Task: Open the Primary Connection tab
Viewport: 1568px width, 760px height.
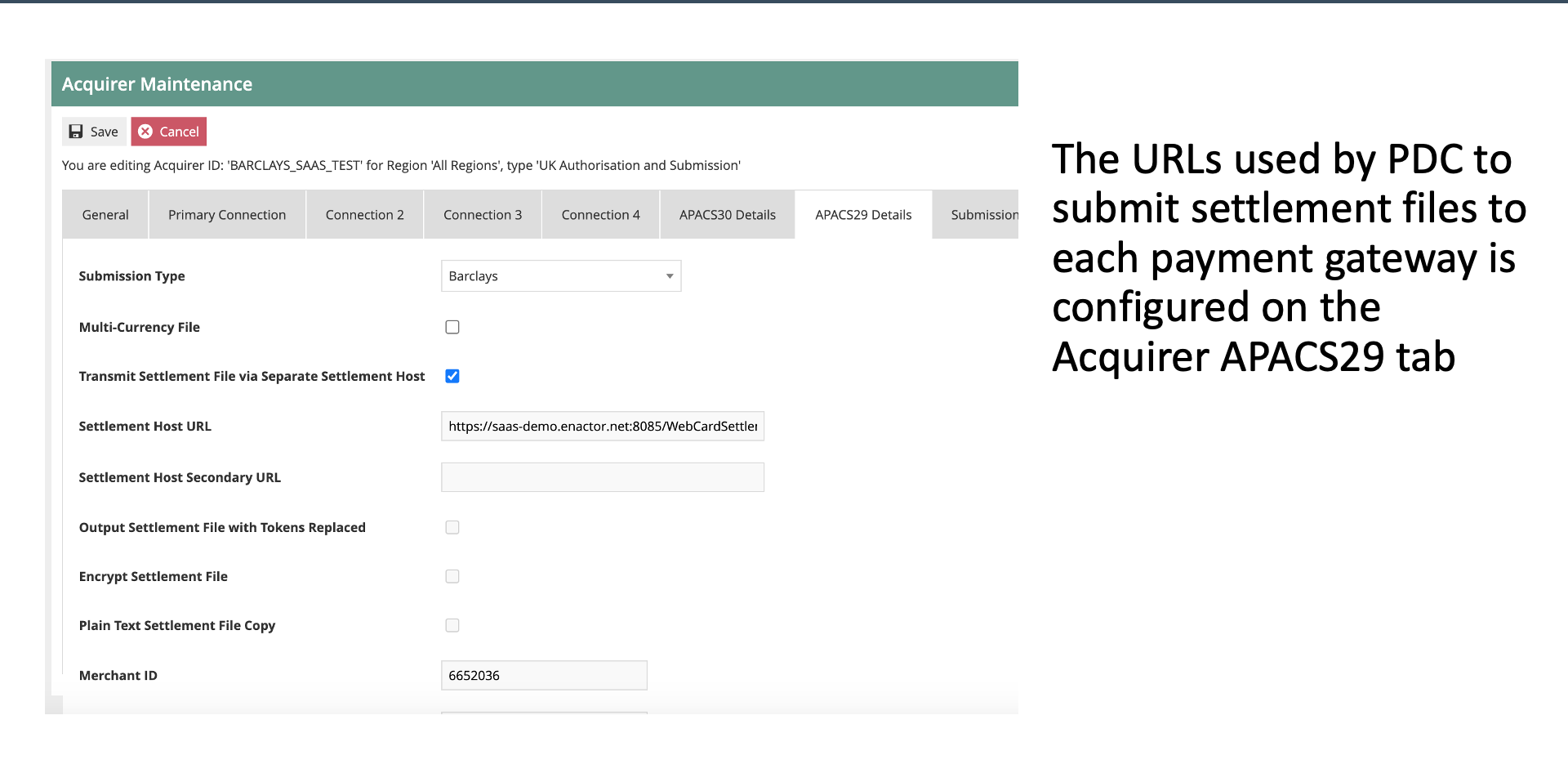Action: pos(226,214)
